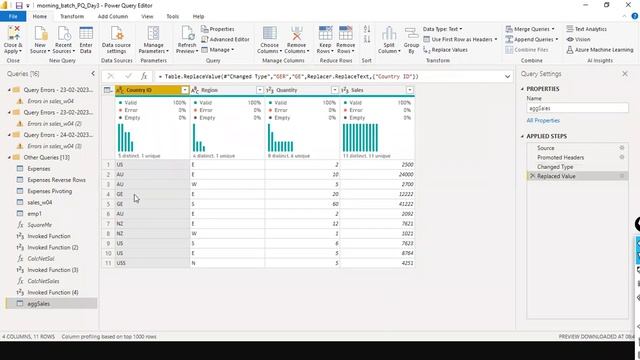Sort the column ascending

click(367, 29)
